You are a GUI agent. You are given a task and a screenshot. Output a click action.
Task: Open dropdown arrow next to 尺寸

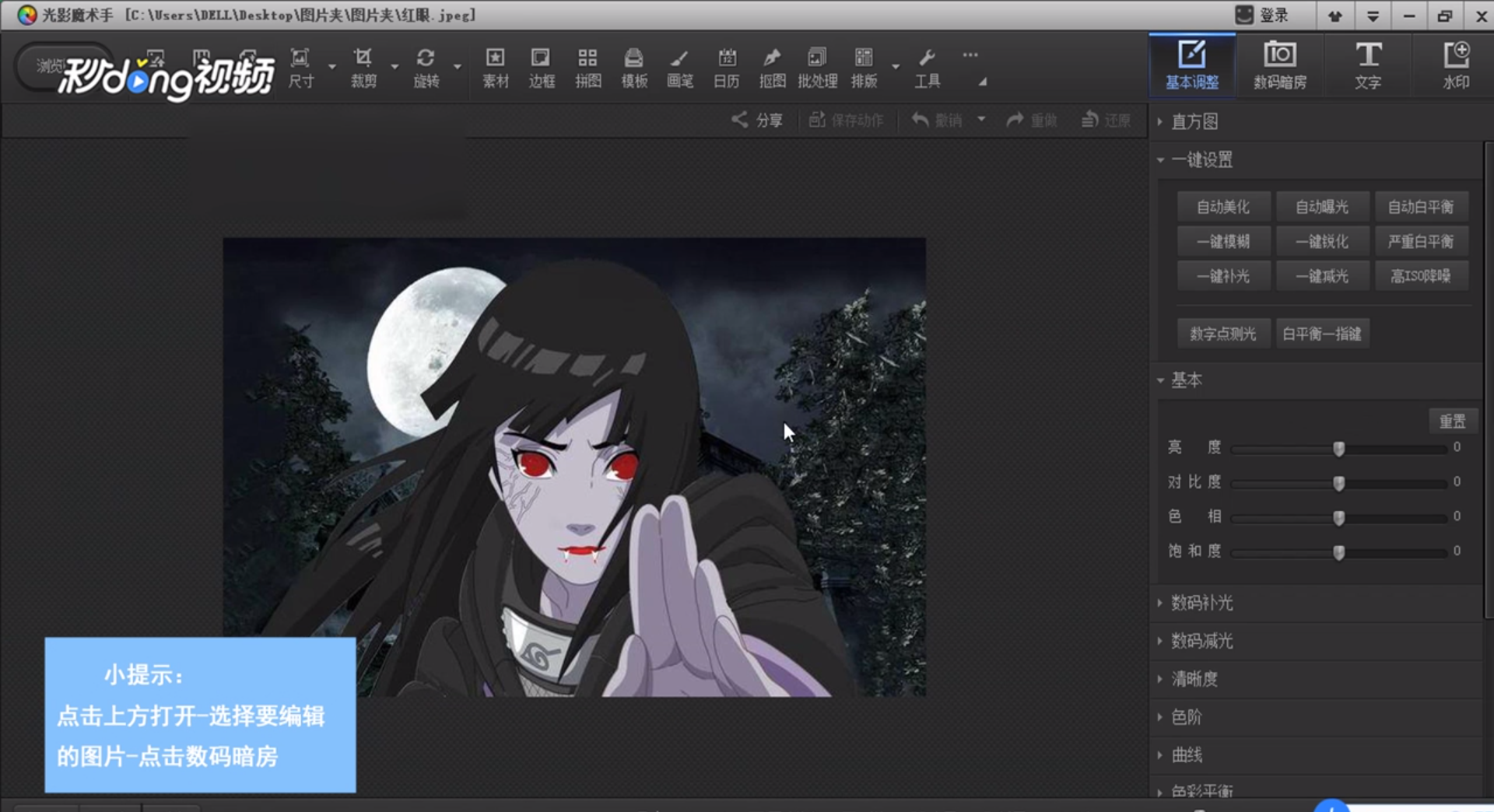[332, 67]
